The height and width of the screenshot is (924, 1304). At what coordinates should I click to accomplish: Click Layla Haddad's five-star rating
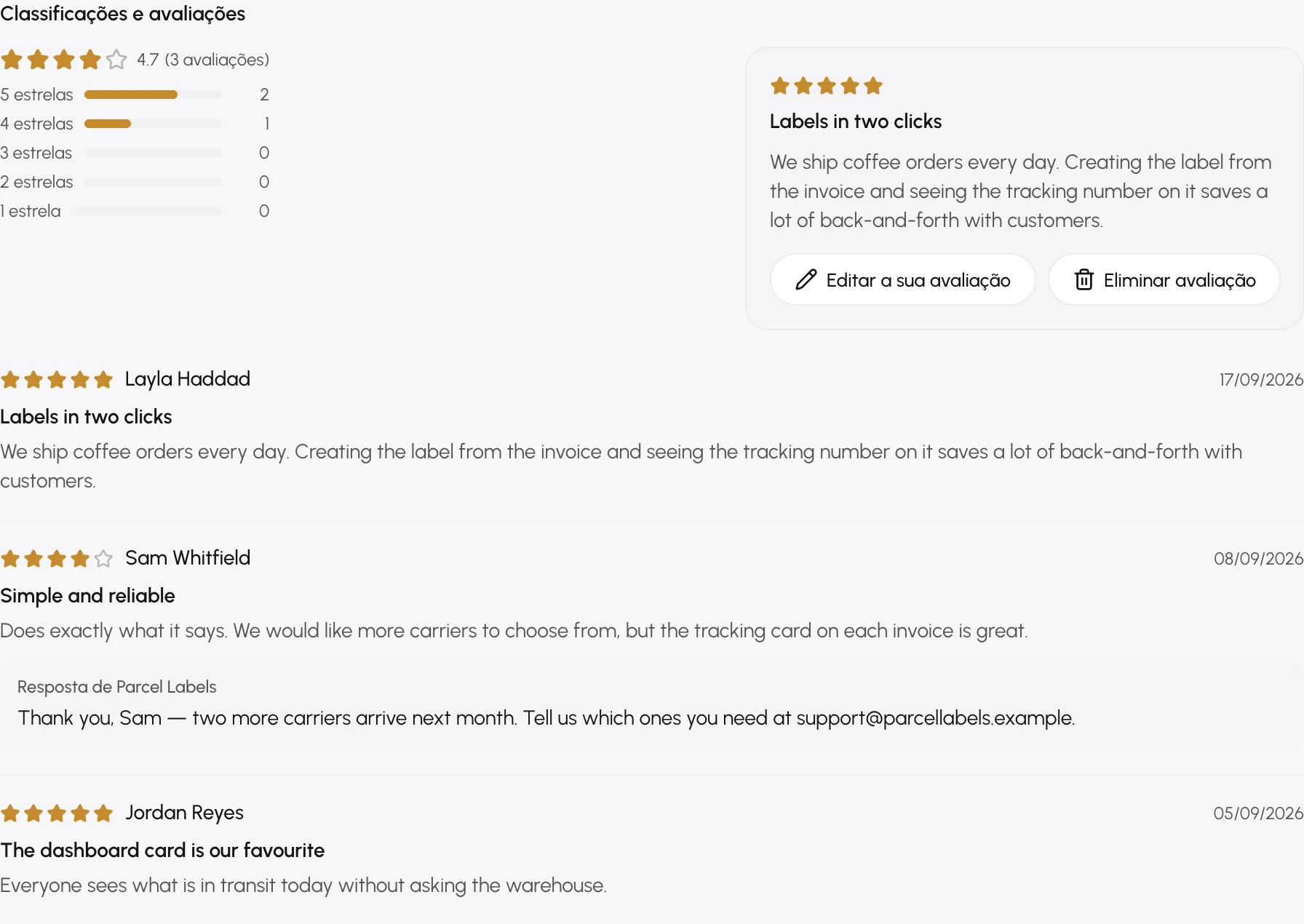click(x=57, y=379)
